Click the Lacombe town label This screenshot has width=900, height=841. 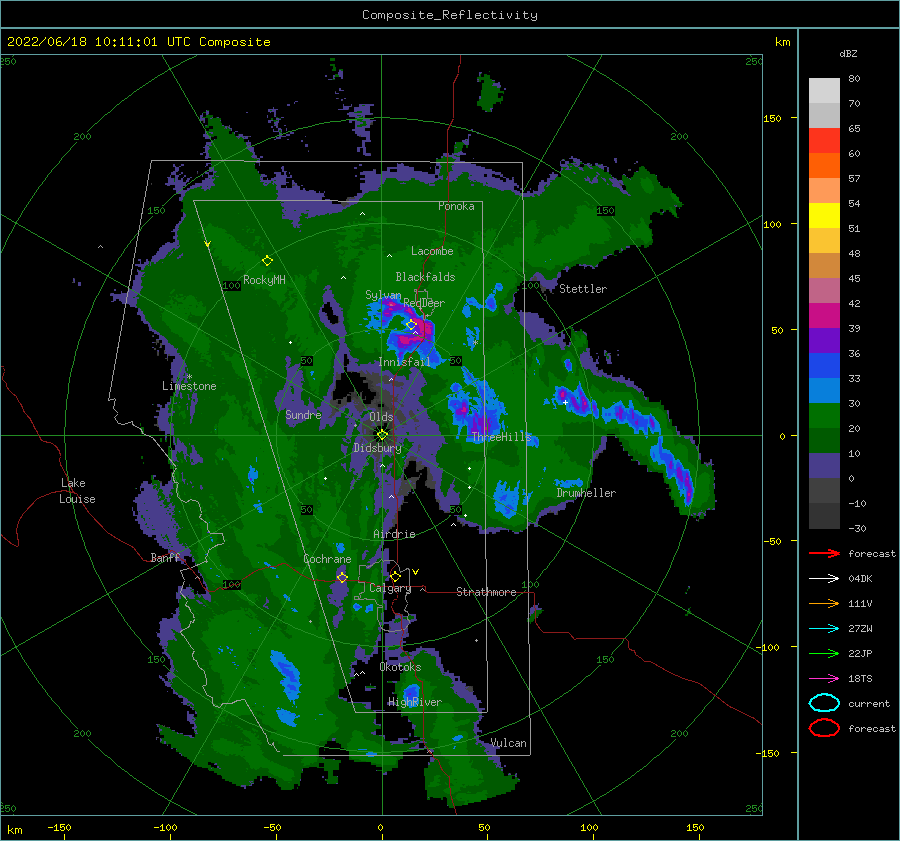coord(432,251)
